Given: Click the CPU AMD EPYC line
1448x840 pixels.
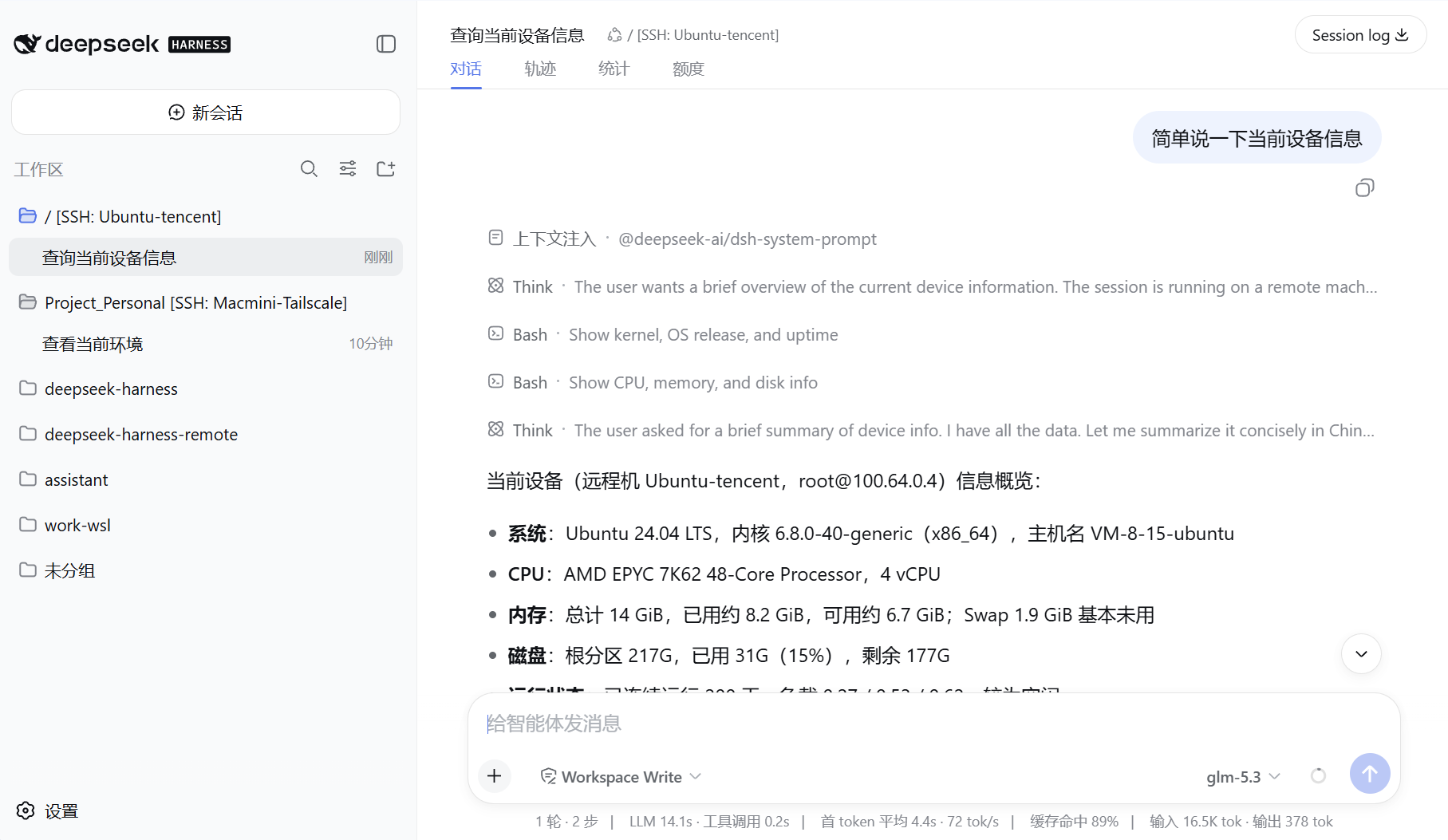Looking at the screenshot, I should pyautogui.click(x=724, y=574).
